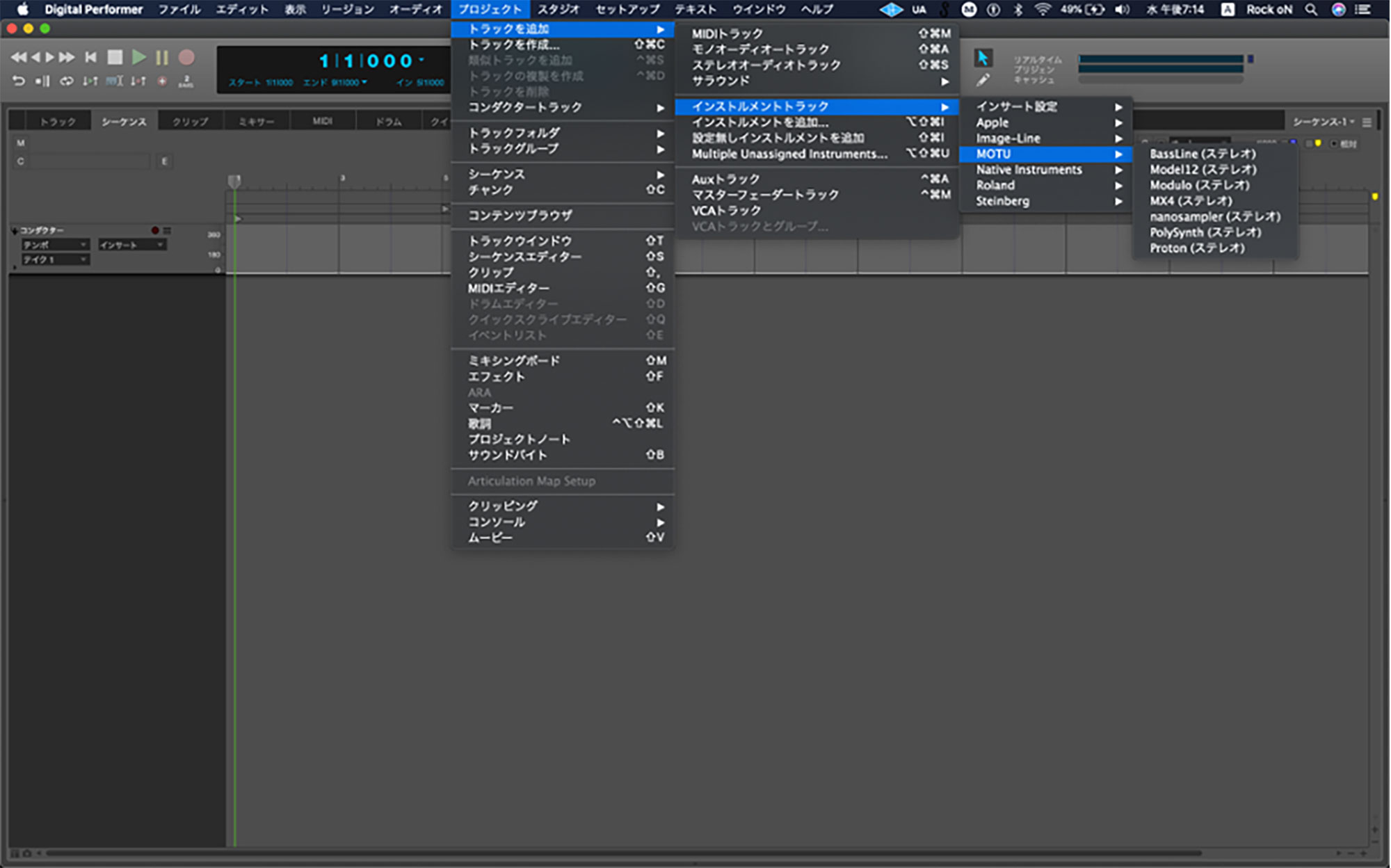Choose ミキシングボード menu item
Image resolution: width=1391 pixels, height=868 pixels.
[563, 360]
